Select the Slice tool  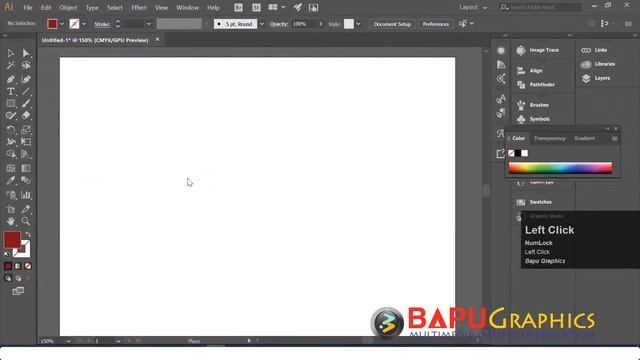(x=26, y=209)
